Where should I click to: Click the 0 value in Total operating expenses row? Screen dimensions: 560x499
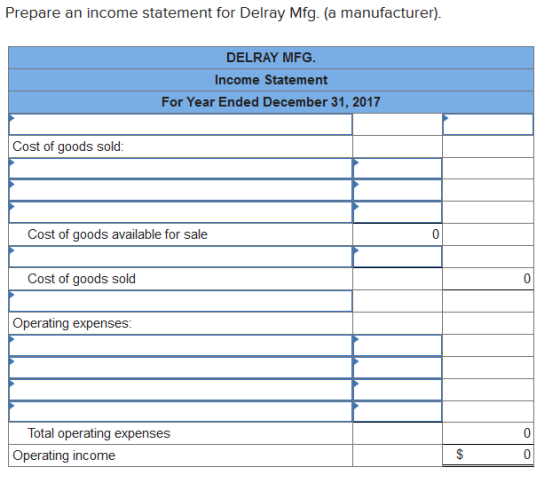pos(527,433)
